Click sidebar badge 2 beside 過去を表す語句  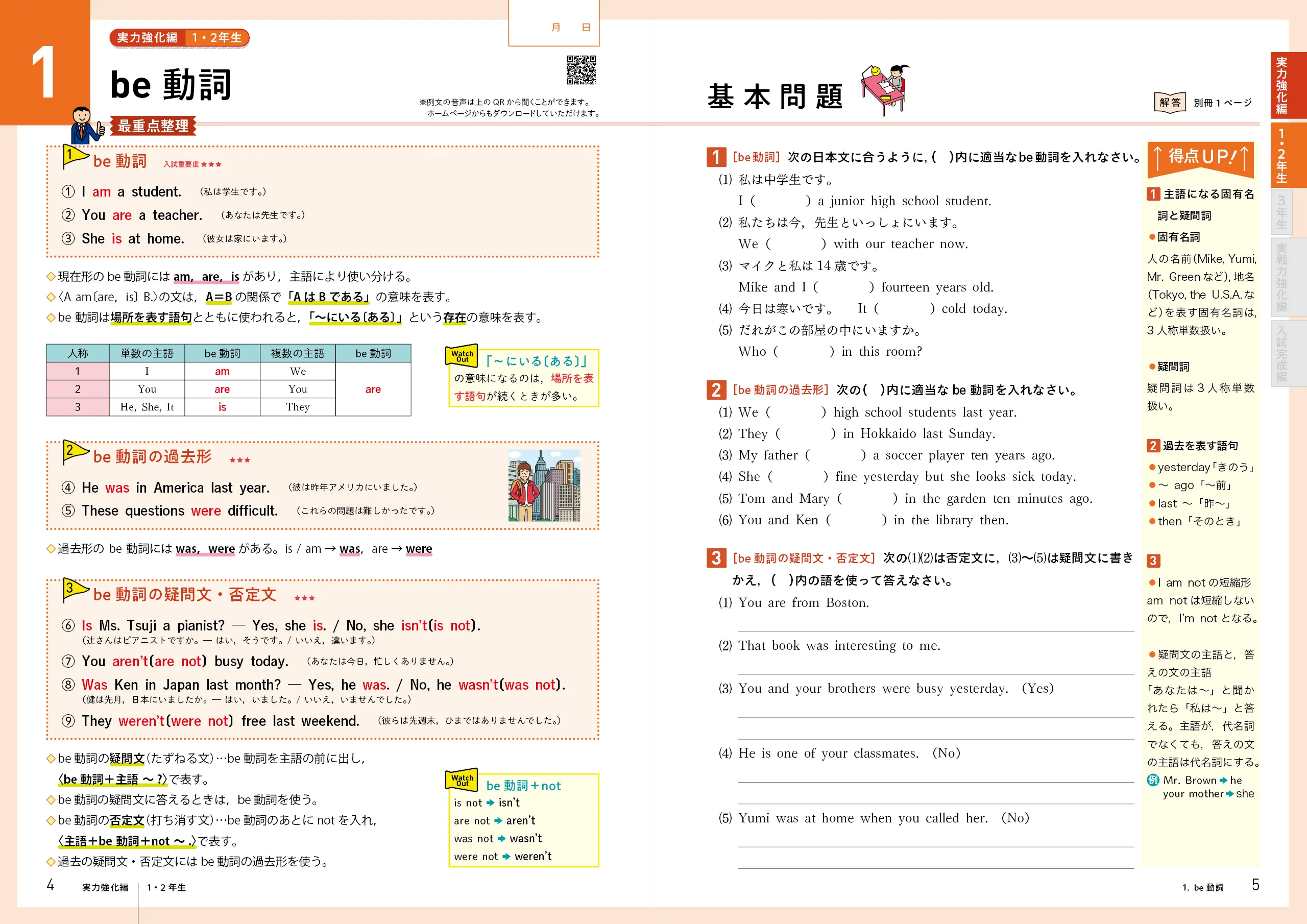1153,446
